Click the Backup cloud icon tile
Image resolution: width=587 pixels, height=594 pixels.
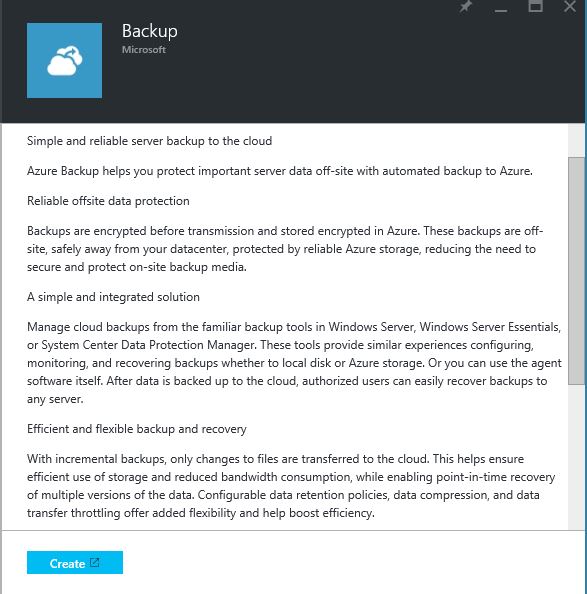64,61
